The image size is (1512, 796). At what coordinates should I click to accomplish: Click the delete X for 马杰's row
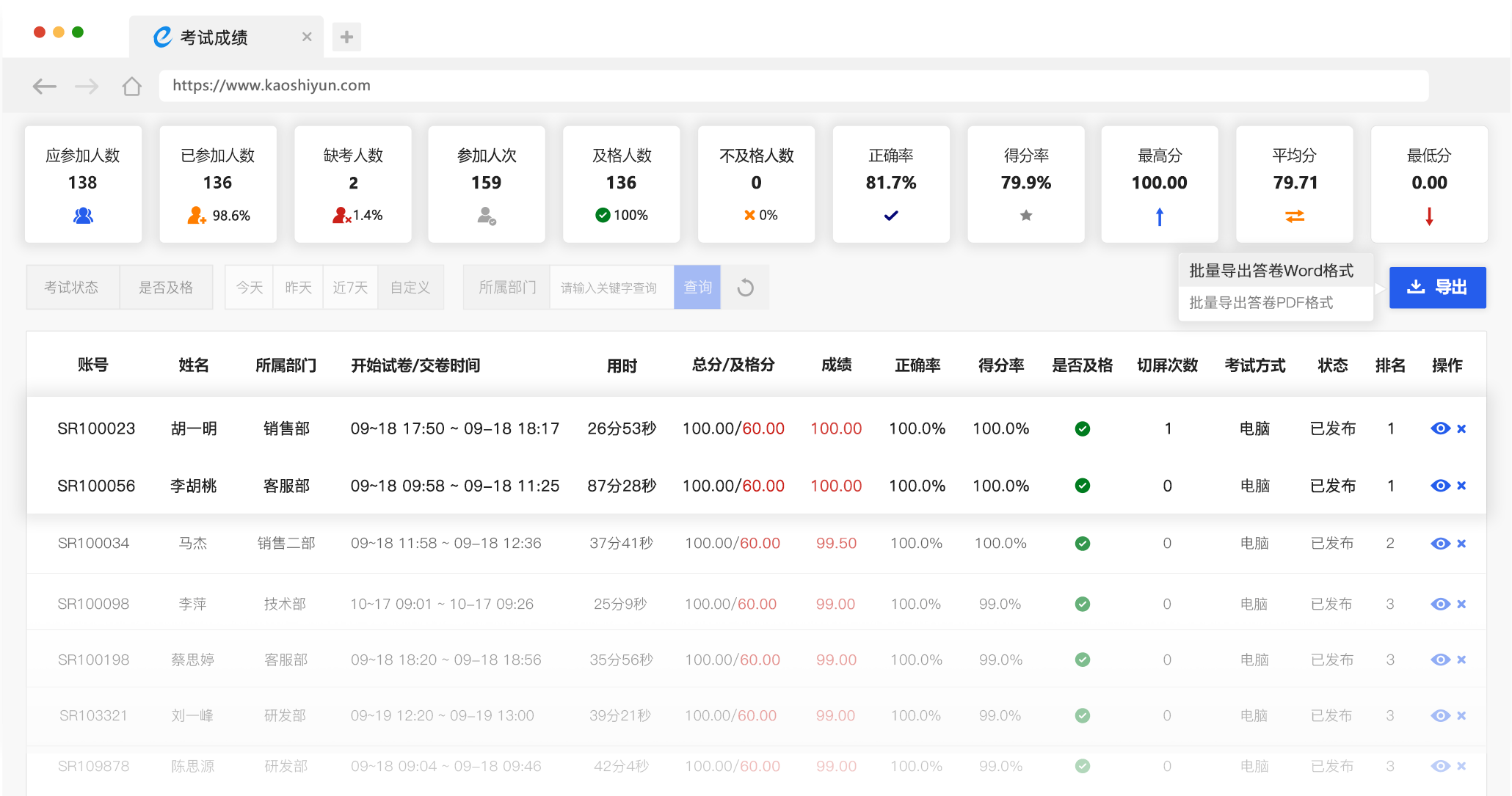coord(1461,544)
